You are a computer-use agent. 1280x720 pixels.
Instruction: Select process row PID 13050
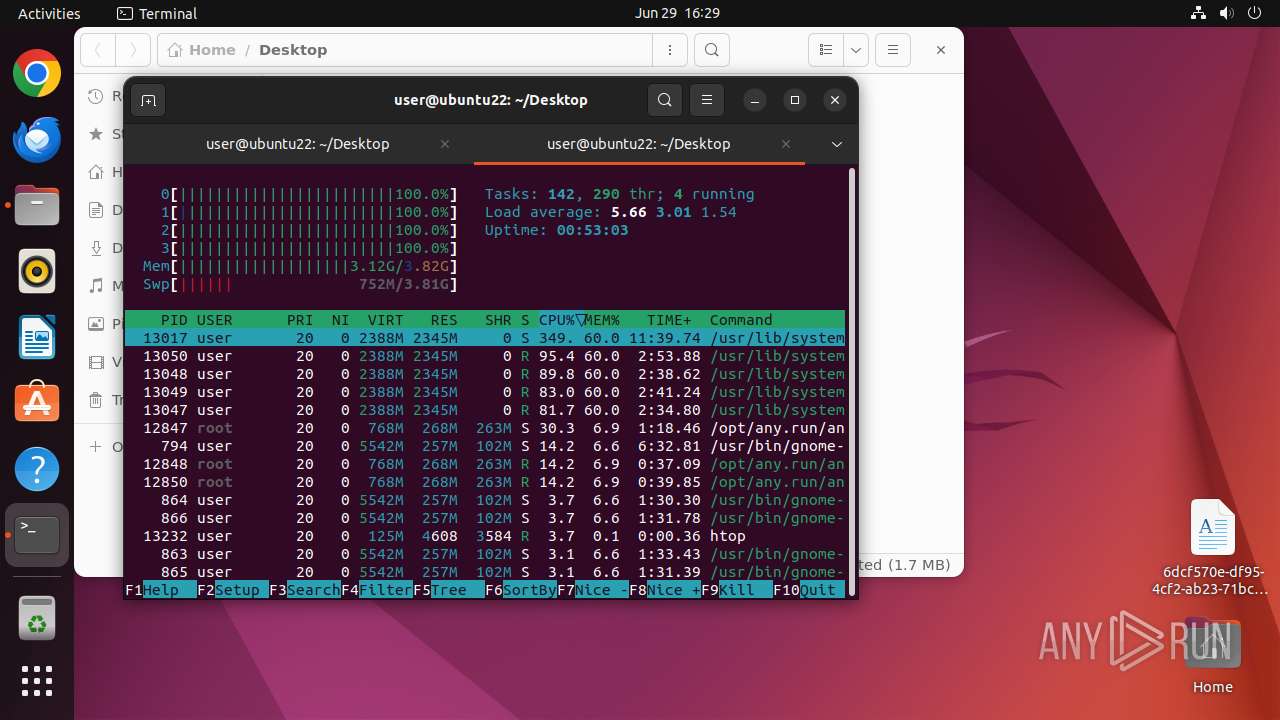point(485,356)
